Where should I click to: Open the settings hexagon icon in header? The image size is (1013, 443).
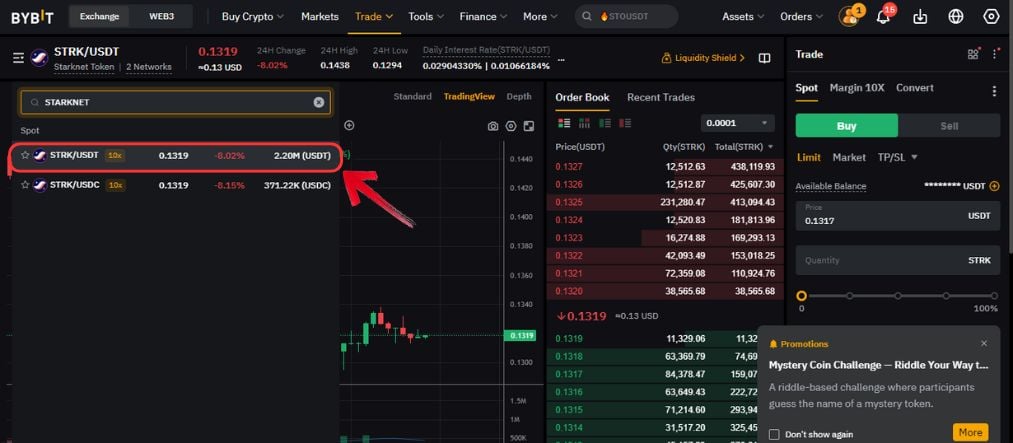tap(991, 17)
